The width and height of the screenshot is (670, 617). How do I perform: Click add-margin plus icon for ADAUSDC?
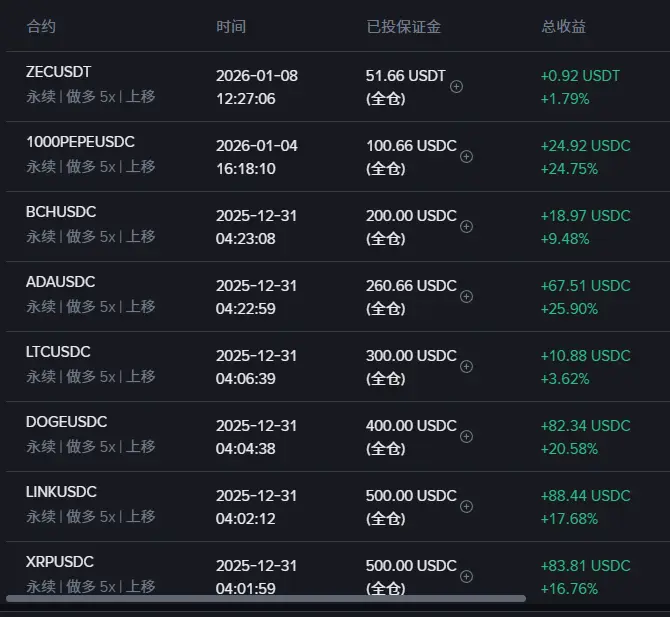(467, 297)
